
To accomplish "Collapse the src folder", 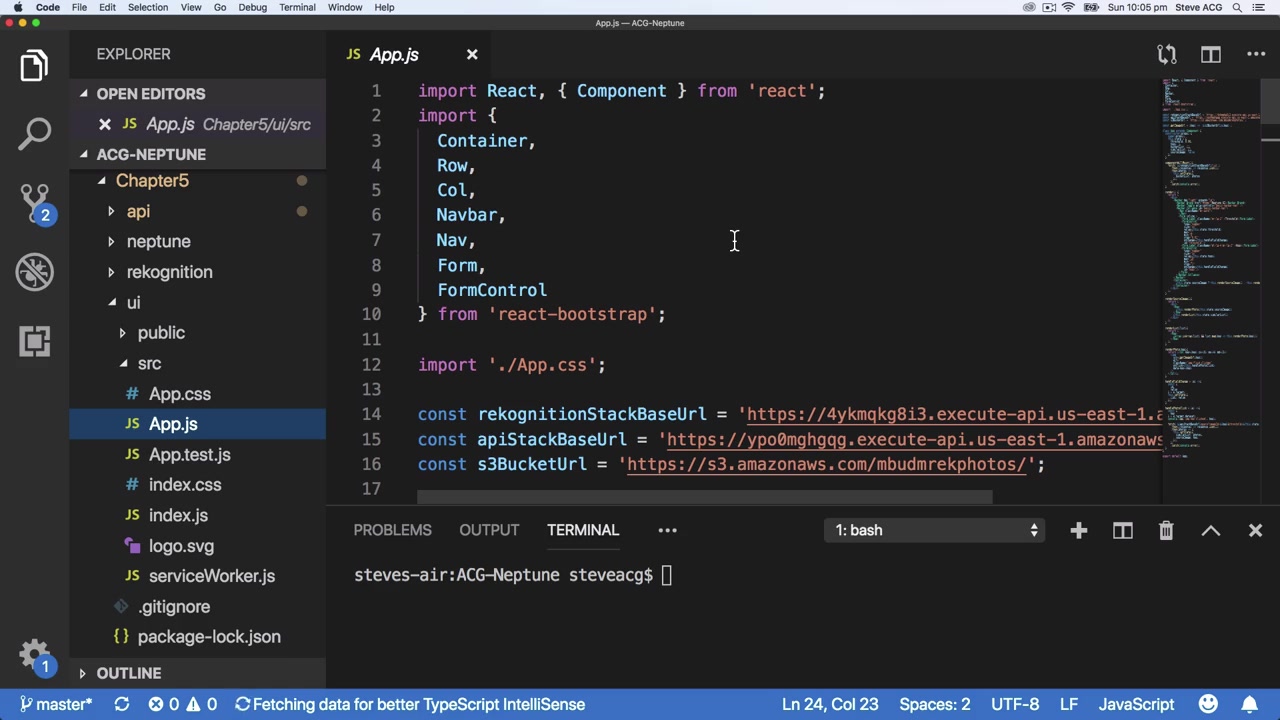I will [149, 363].
